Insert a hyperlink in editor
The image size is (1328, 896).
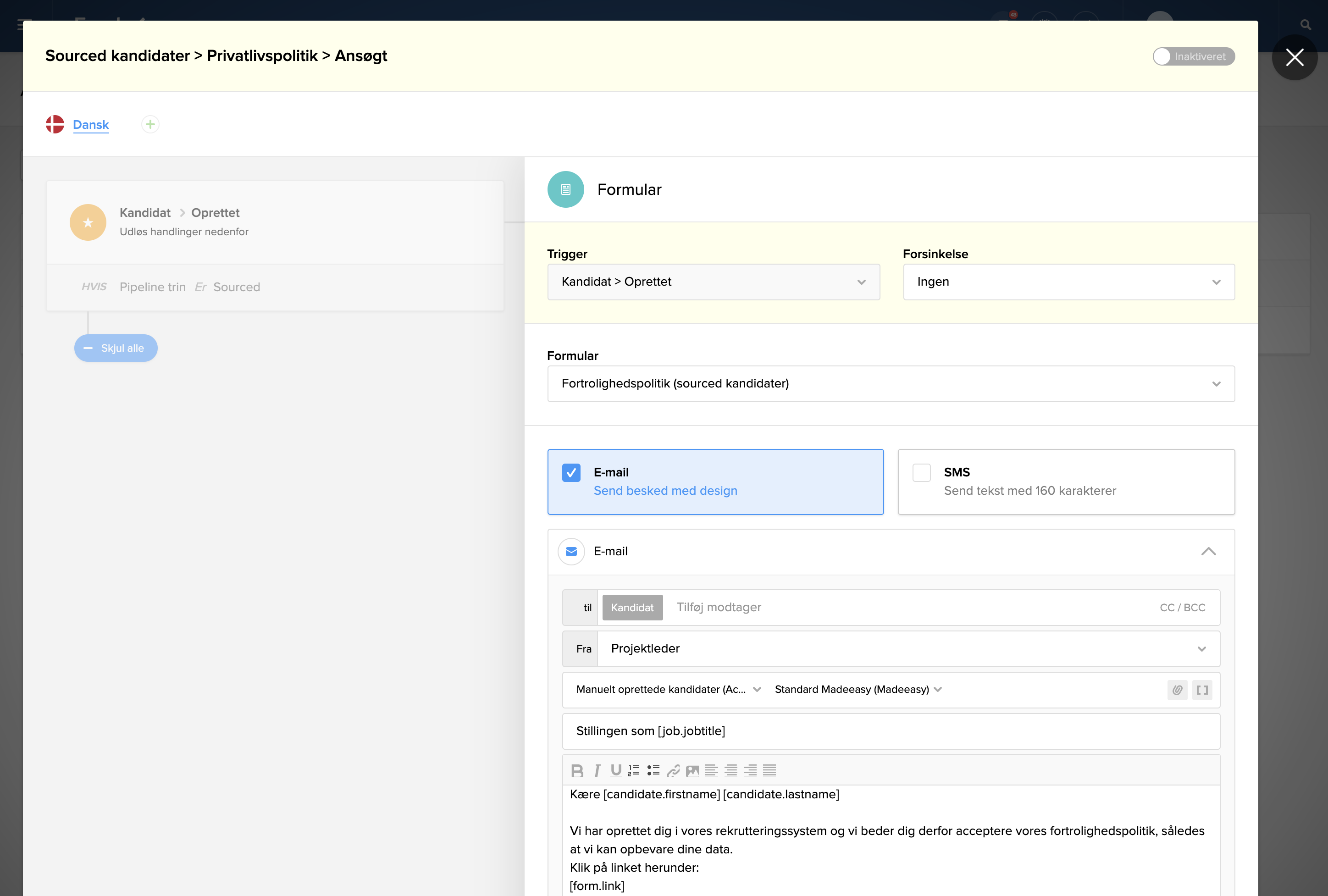(673, 771)
